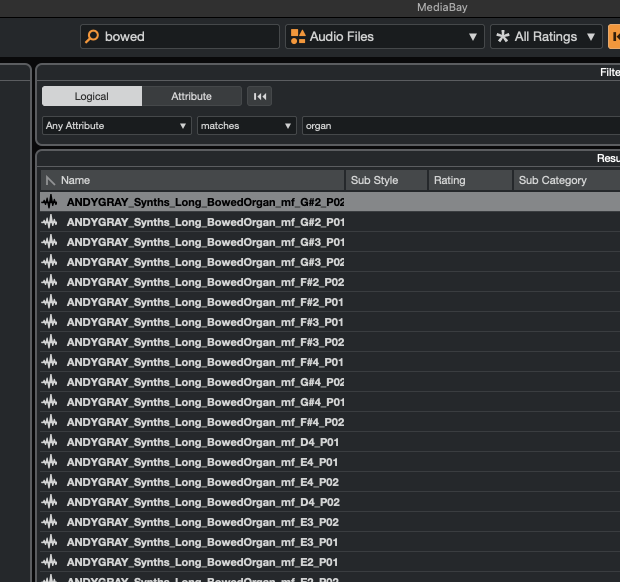
Task: Open the Audio Files type dropdown
Action: click(385, 36)
